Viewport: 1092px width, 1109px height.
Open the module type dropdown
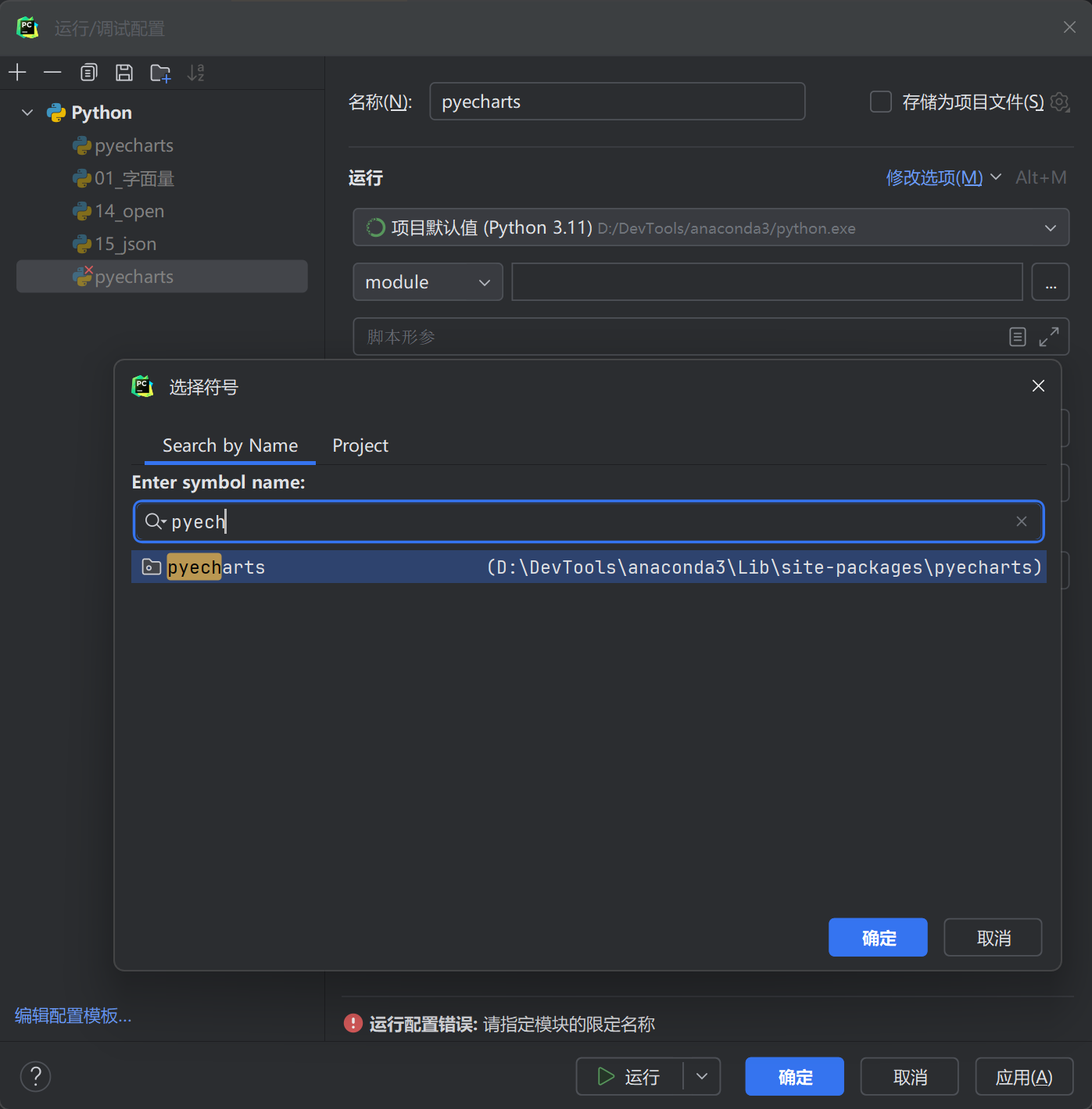click(x=428, y=282)
